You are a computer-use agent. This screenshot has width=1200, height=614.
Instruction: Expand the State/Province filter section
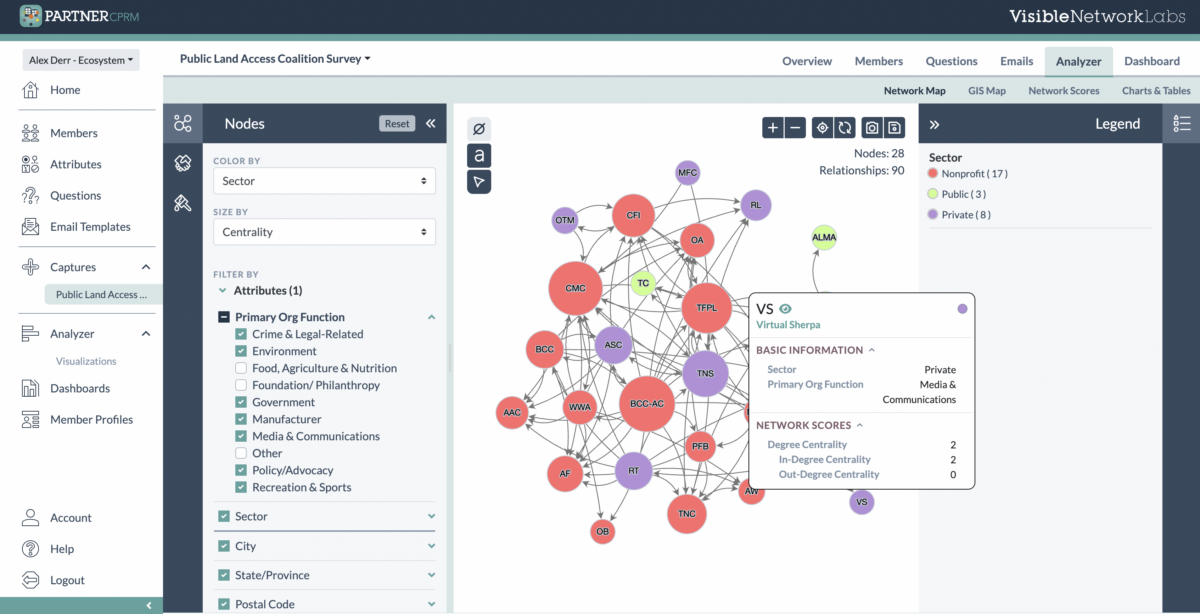(432, 575)
